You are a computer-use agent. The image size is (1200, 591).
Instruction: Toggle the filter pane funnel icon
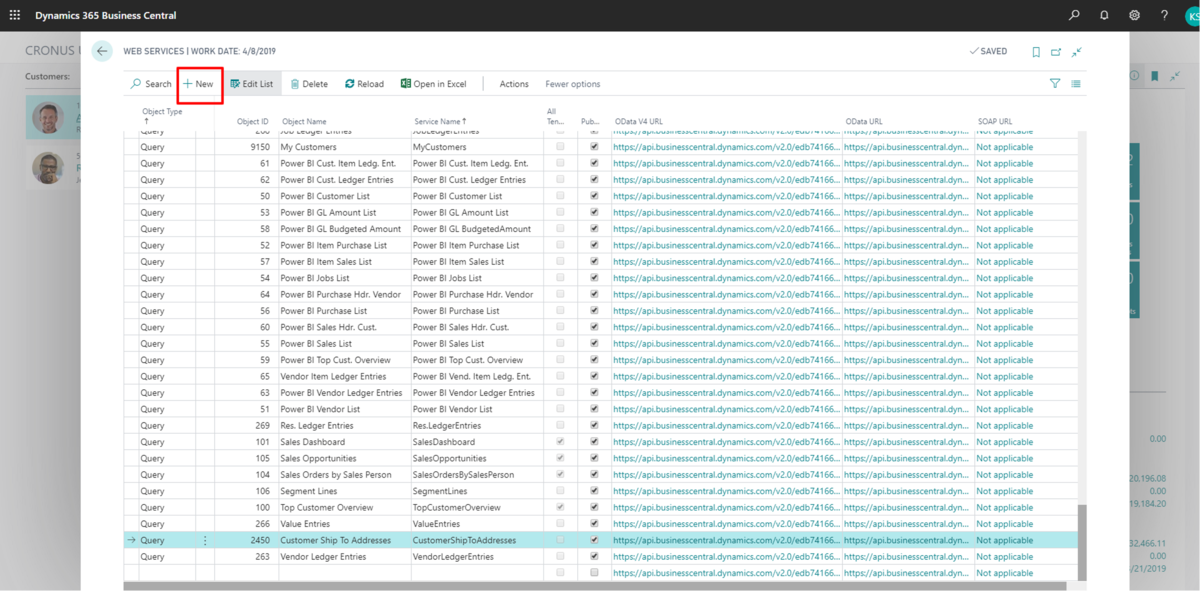pyautogui.click(x=1055, y=84)
